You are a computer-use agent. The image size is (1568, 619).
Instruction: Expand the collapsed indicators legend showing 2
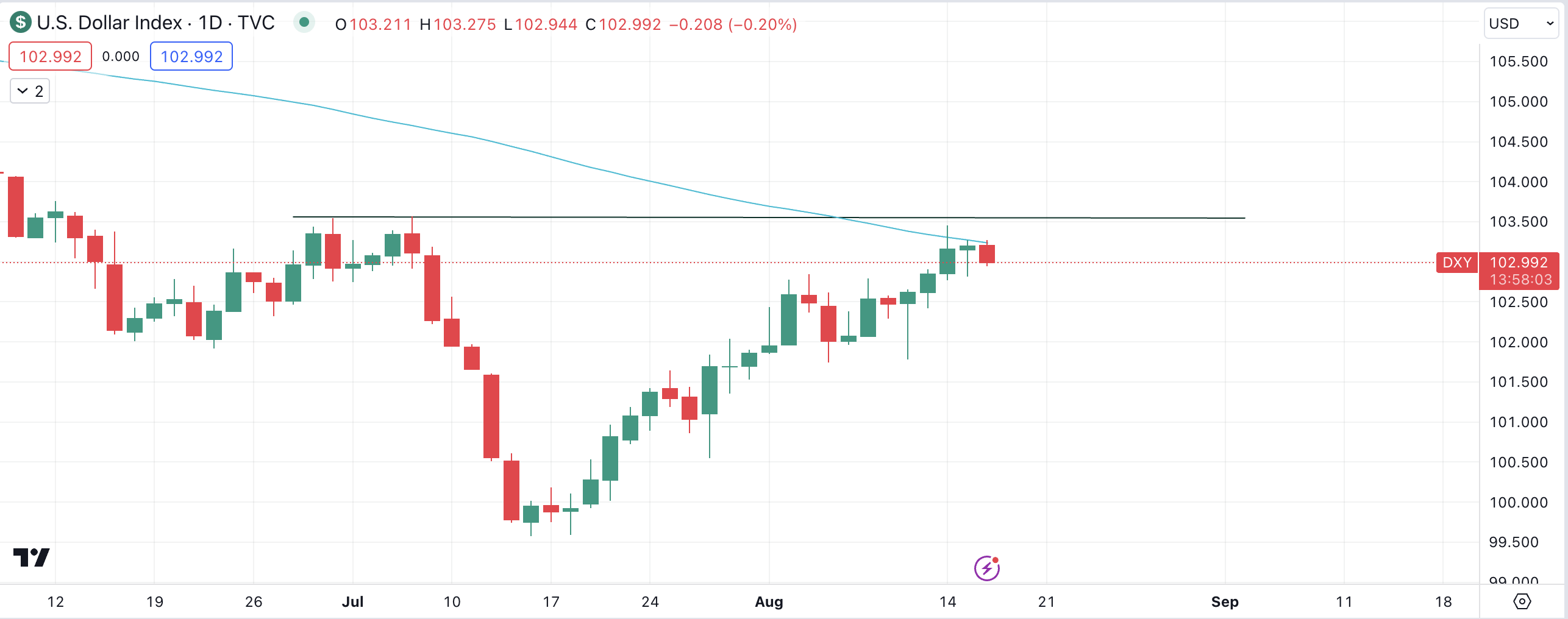click(x=30, y=91)
